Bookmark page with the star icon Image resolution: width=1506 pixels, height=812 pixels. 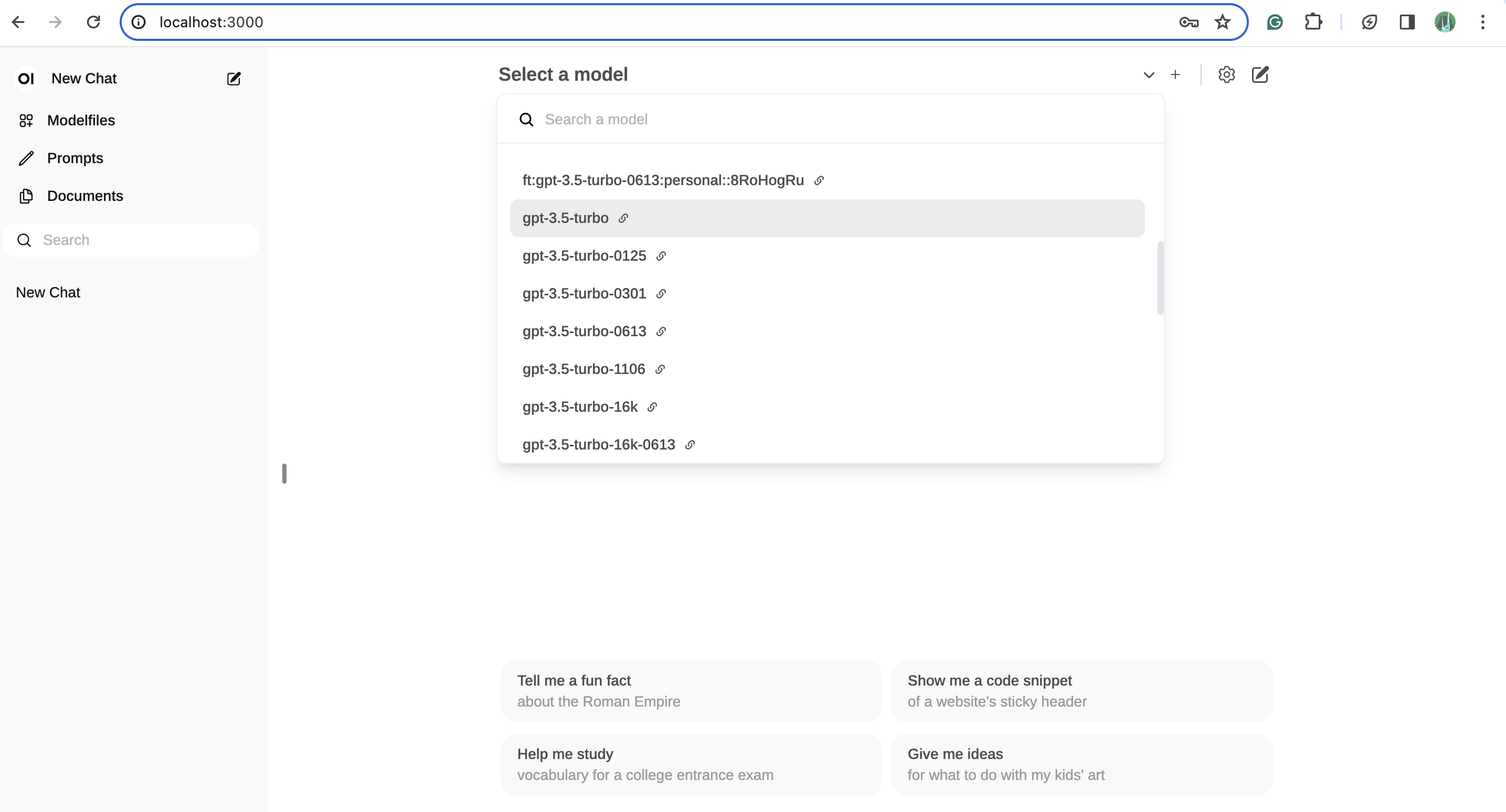click(1222, 22)
